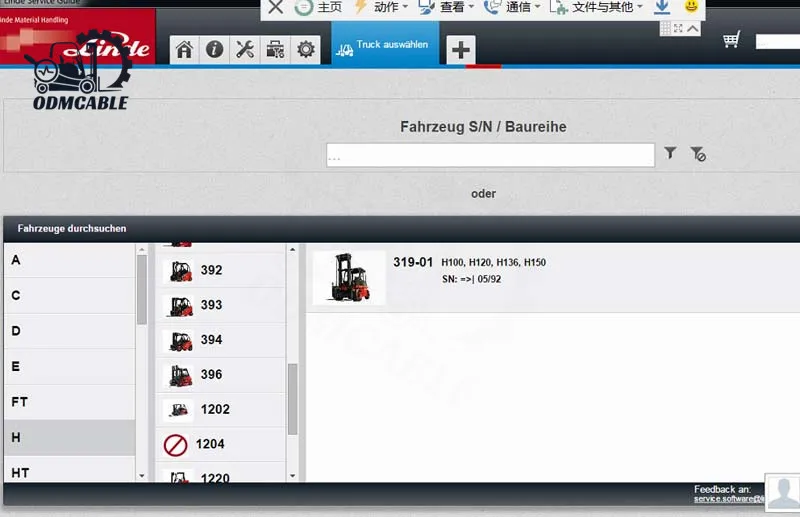Open the shopping cart

[731, 40]
